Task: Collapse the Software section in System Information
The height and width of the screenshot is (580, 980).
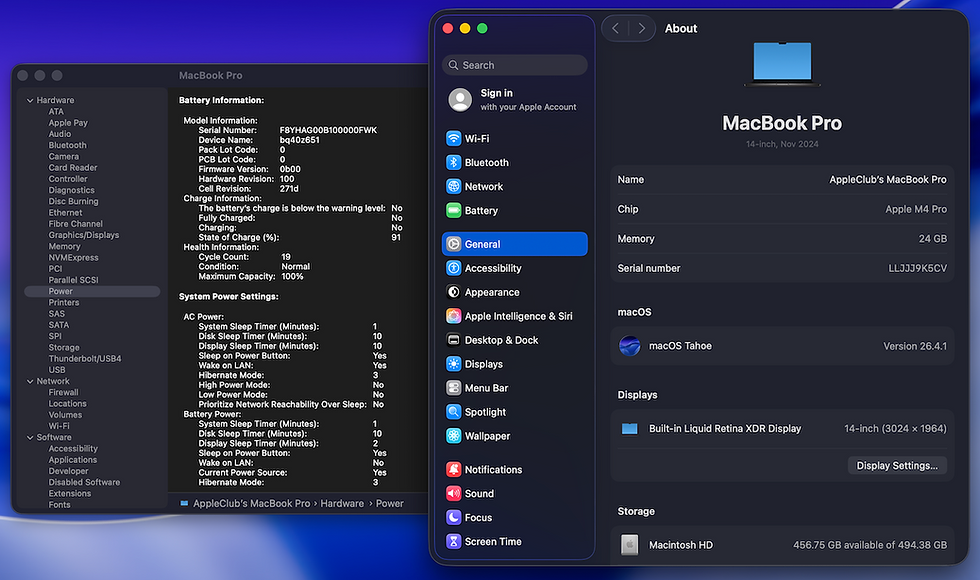Action: (30, 438)
